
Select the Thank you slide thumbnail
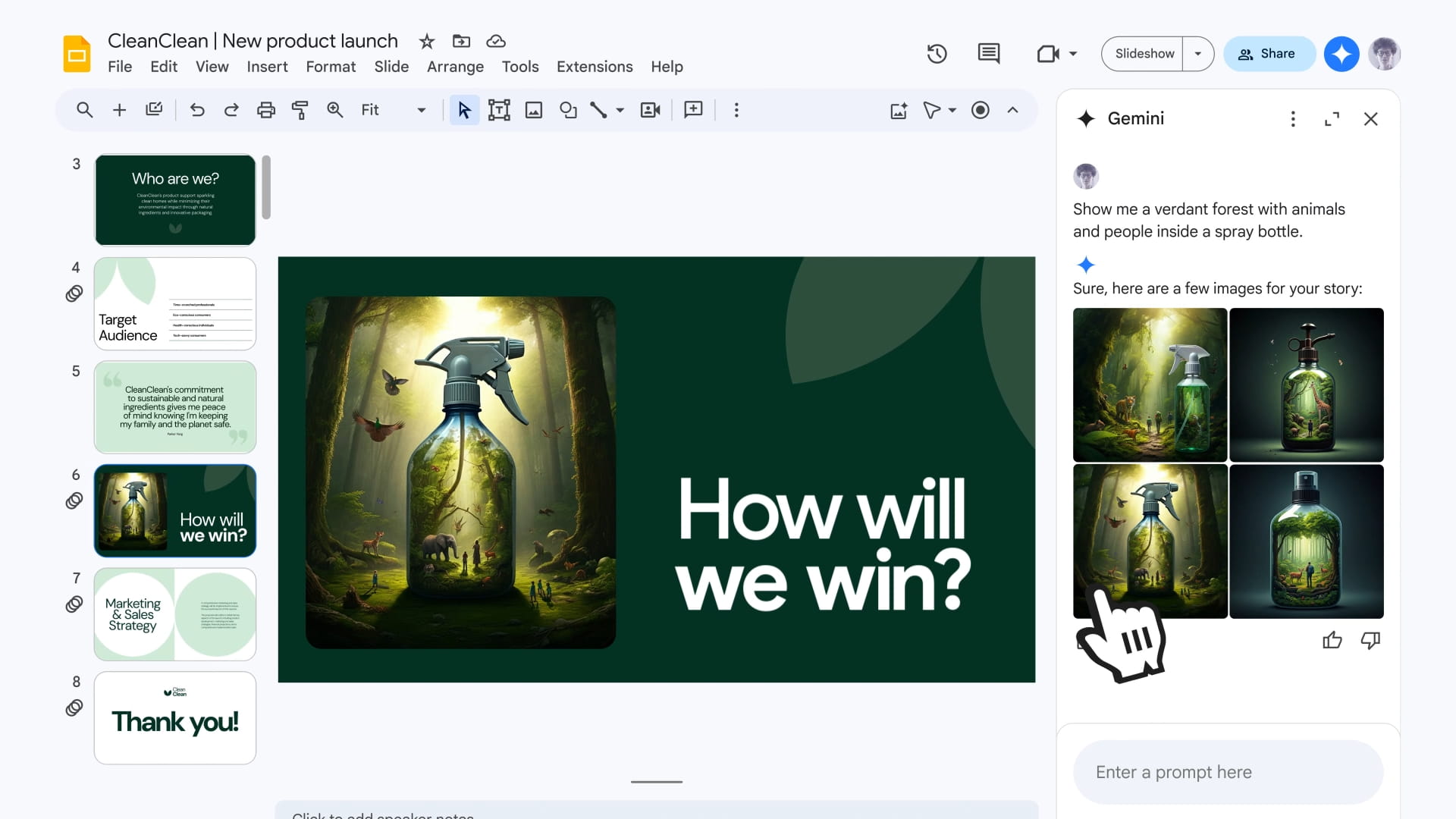pyautogui.click(x=175, y=717)
